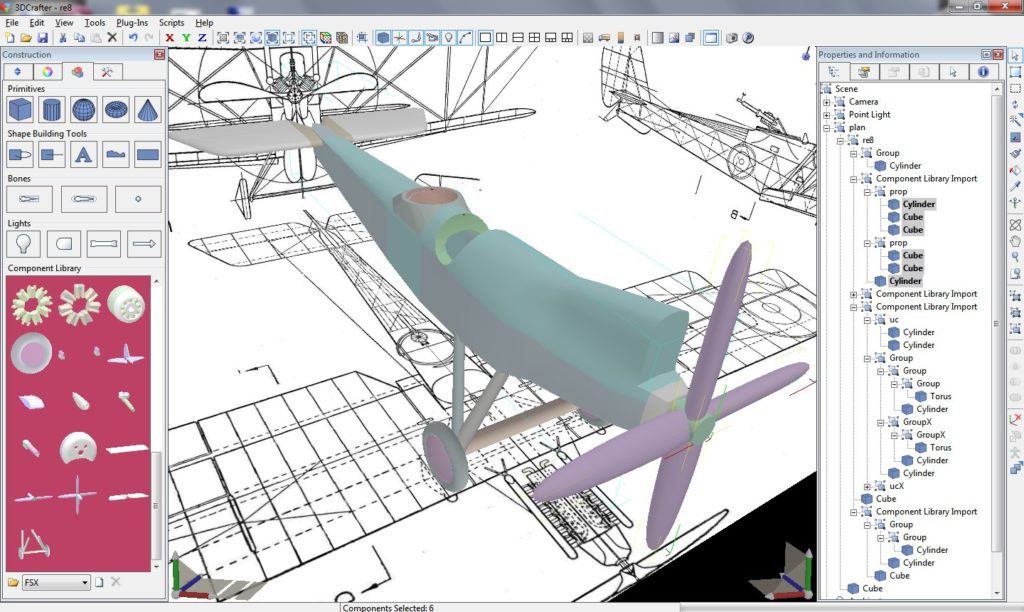This screenshot has height=612, width=1024.
Task: Toggle the single viewport layout
Action: [x=485, y=38]
